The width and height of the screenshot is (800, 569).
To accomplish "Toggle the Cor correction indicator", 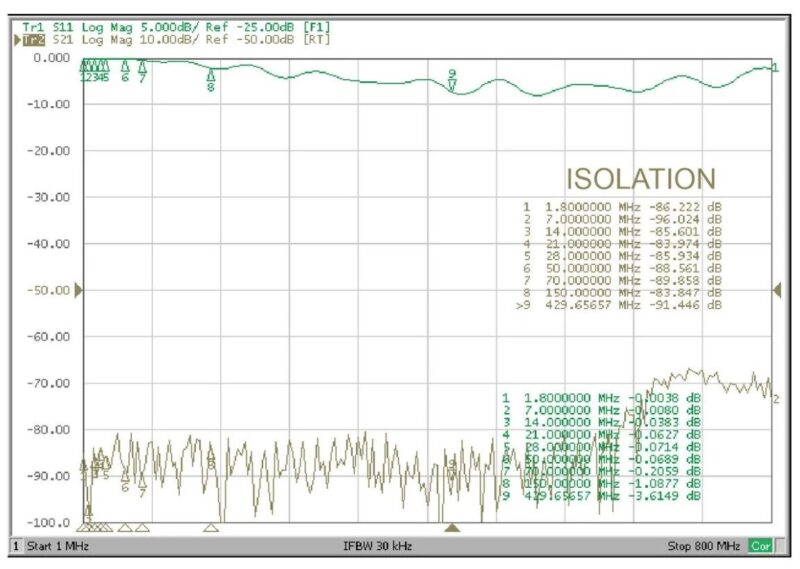I will coord(761,547).
